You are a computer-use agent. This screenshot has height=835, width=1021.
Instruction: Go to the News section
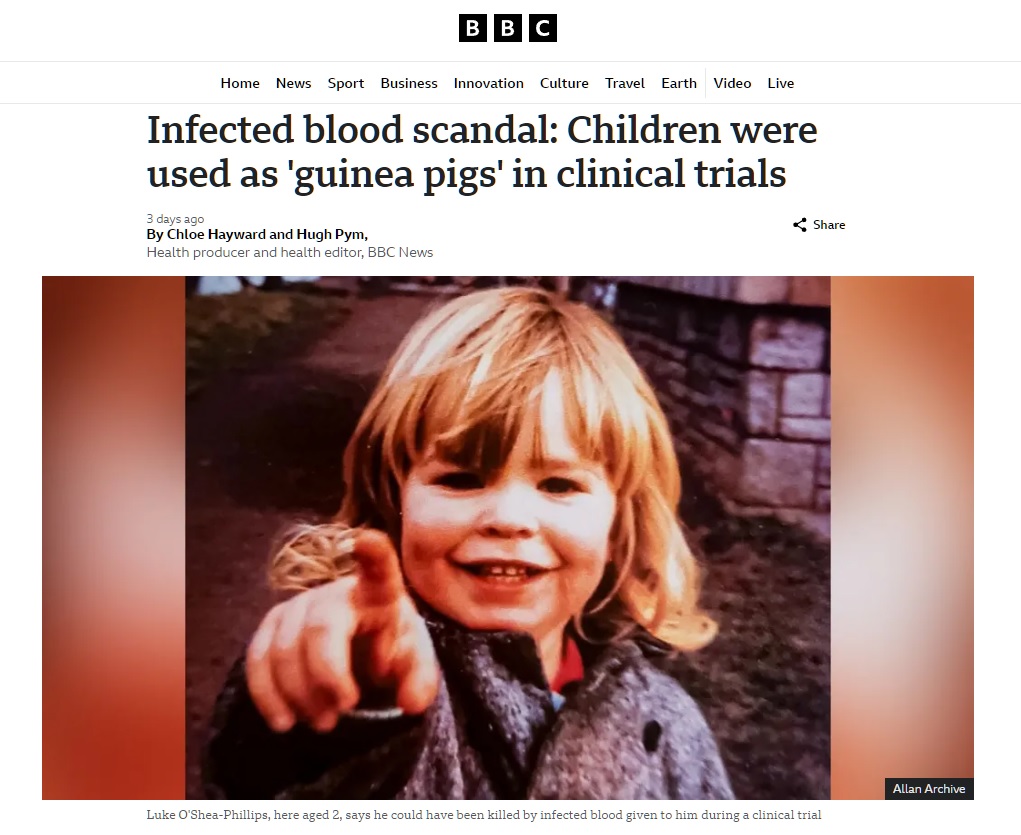click(294, 83)
